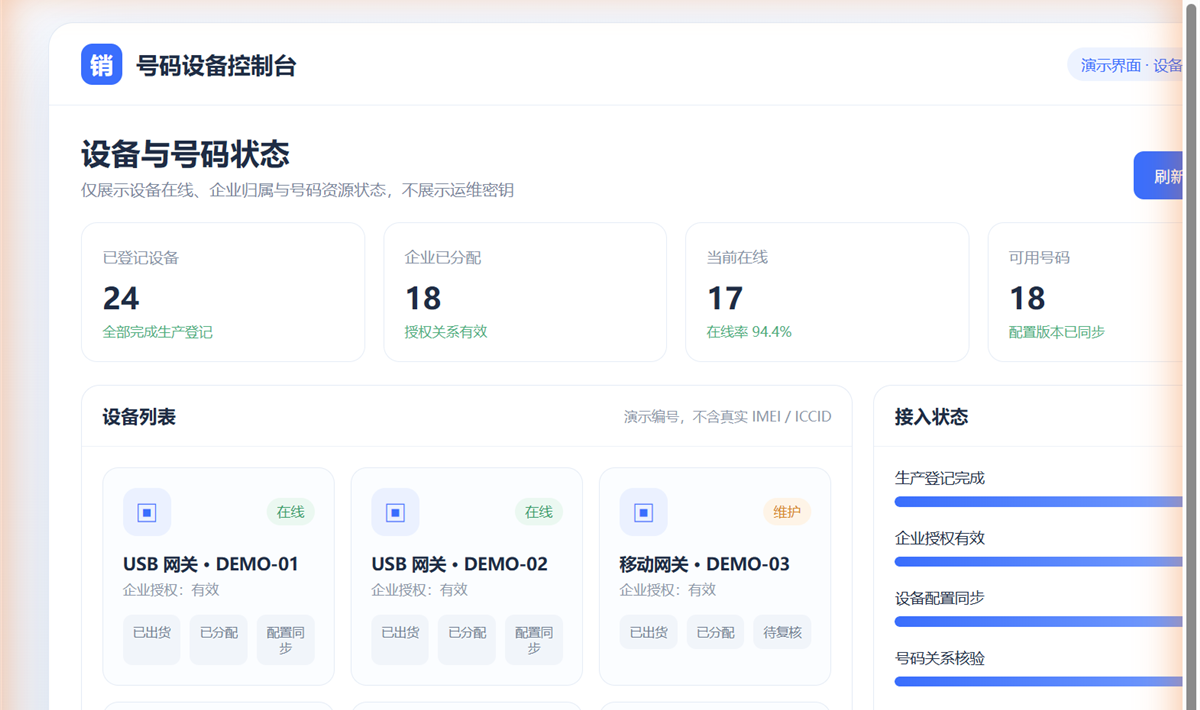1200x710 pixels.
Task: Click the 已出货 tag on DEMO-03
Action: coord(648,632)
